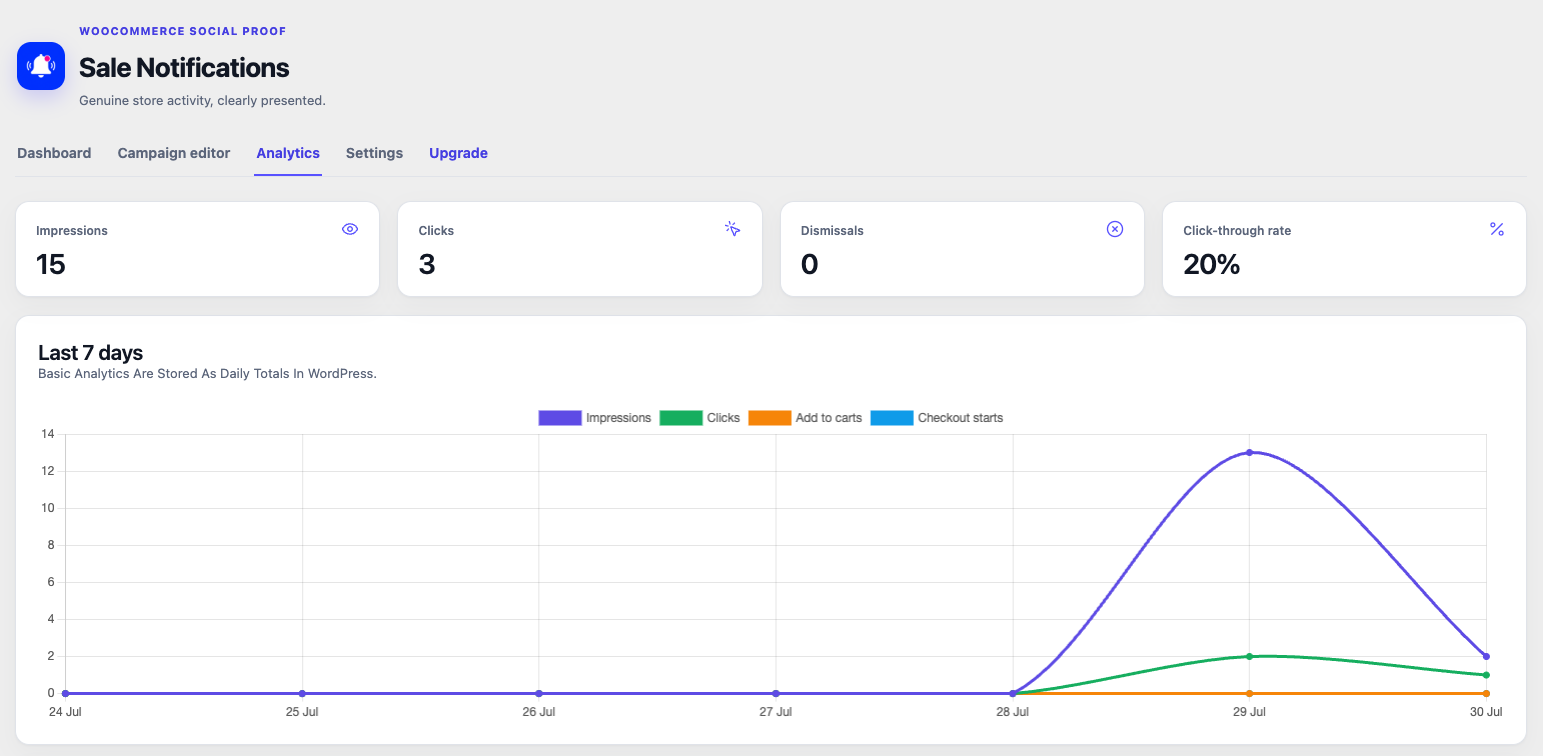
Task: Click the green Clicks data point on 30 Jul
Action: pyautogui.click(x=1486, y=675)
